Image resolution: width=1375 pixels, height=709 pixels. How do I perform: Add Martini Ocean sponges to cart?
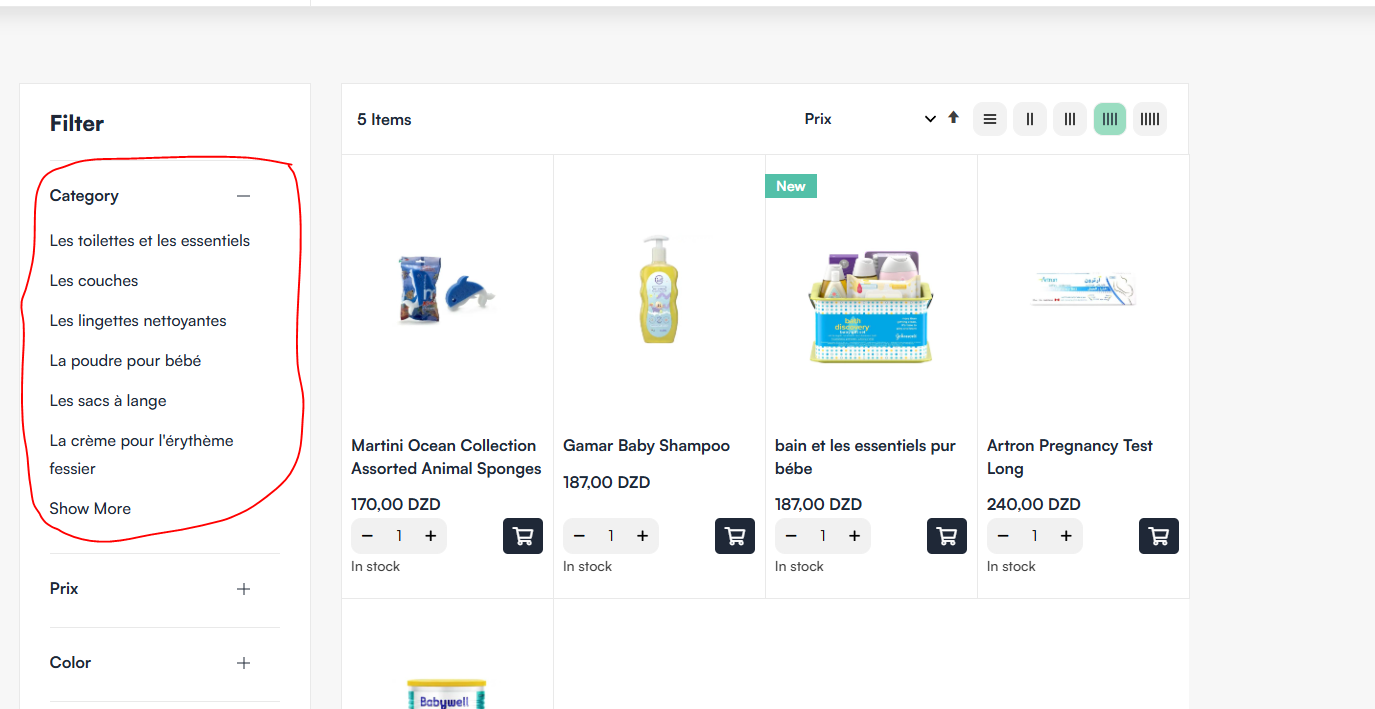pos(522,535)
